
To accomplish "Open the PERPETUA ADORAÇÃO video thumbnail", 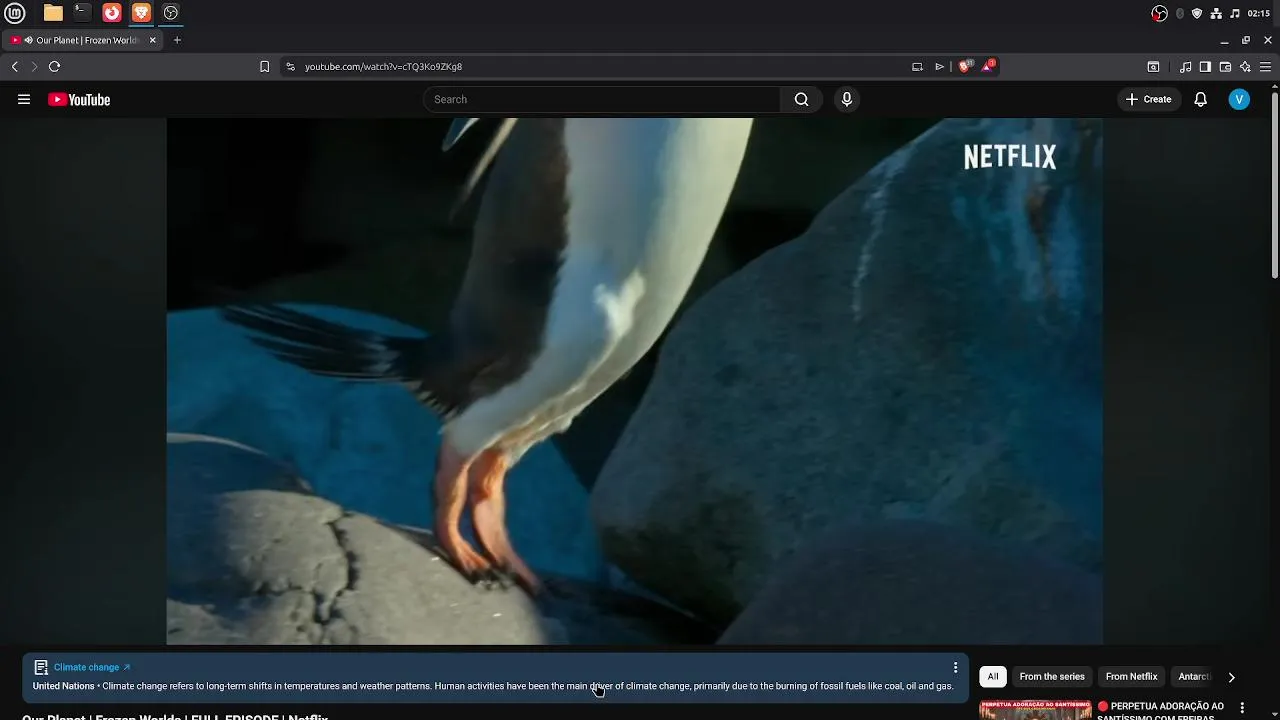I will tap(1035, 710).
